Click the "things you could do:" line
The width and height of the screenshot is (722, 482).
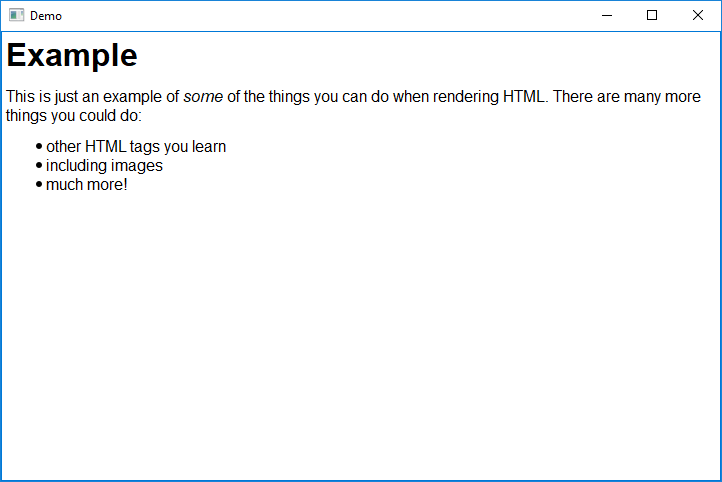(75, 115)
